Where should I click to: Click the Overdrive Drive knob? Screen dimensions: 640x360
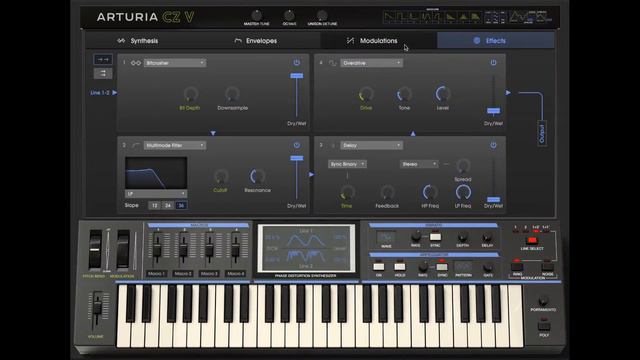click(x=366, y=94)
